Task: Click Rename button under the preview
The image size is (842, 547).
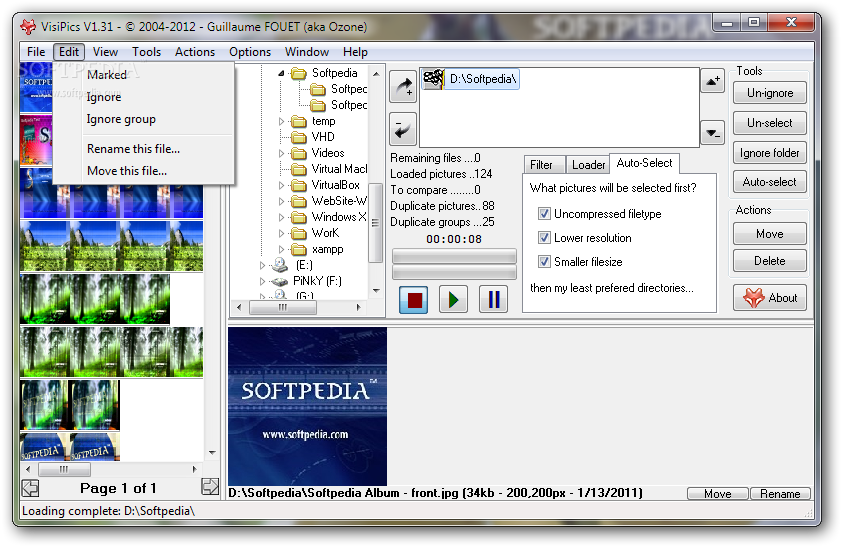Action: click(x=780, y=494)
